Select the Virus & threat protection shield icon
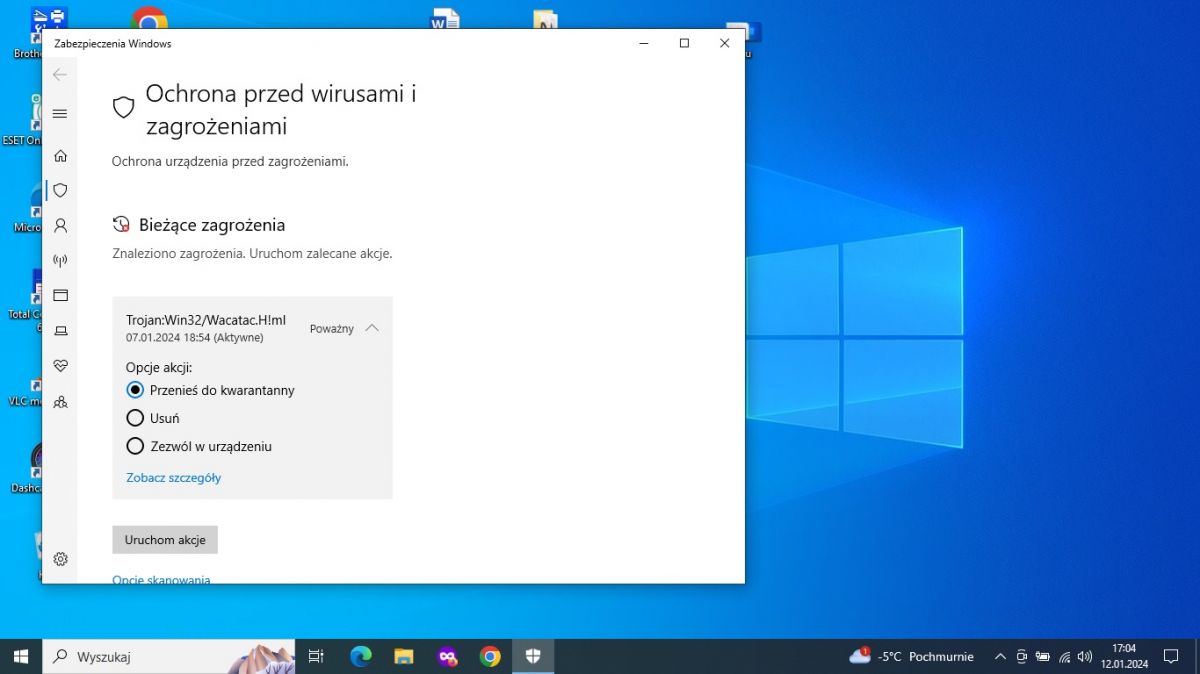The image size is (1200, 674). 60,190
